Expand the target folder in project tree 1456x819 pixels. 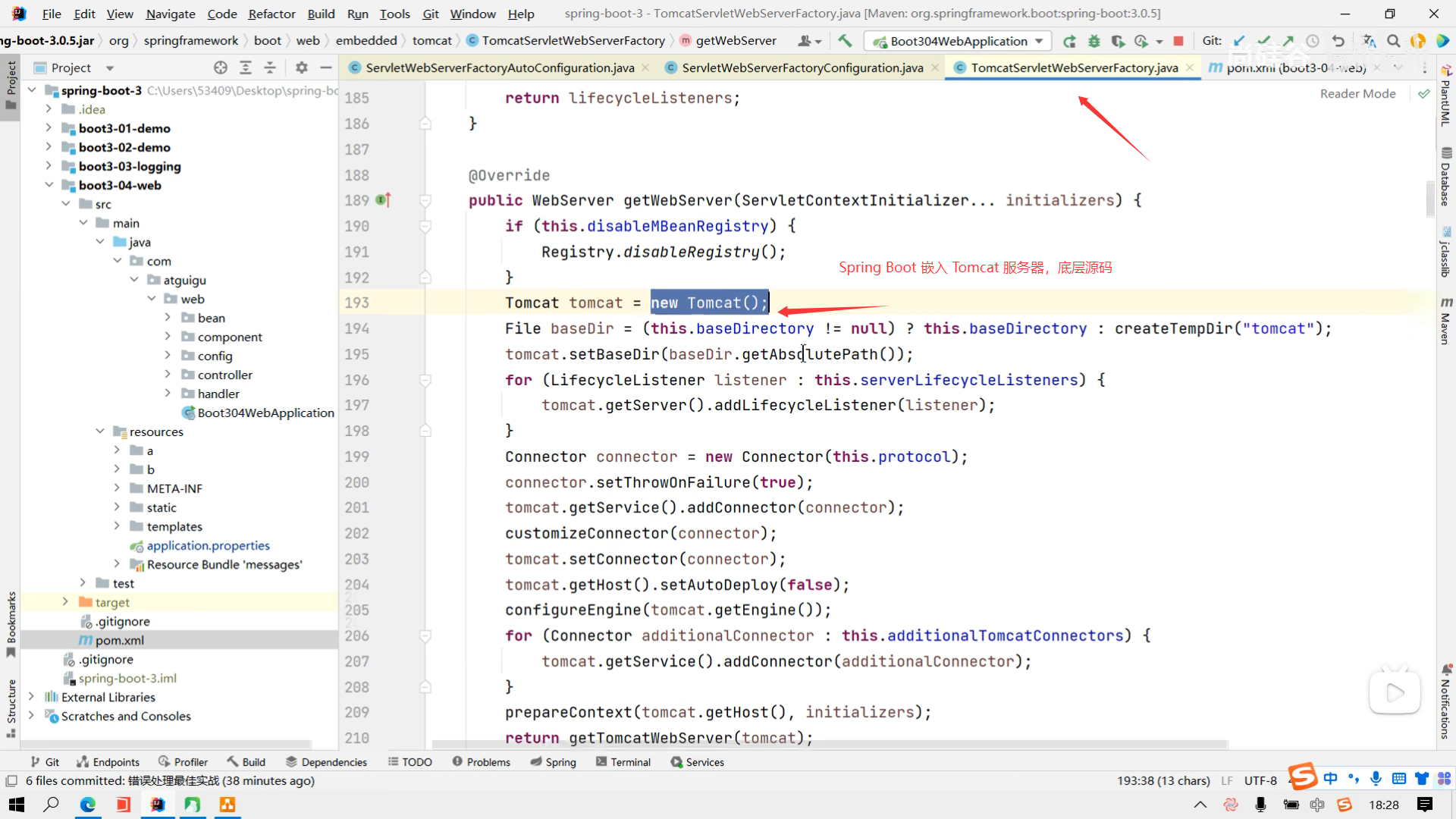[x=65, y=602]
